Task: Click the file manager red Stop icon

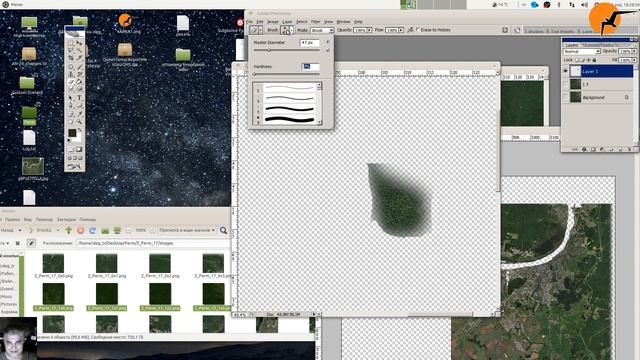Action: pyautogui.click(x=81, y=231)
